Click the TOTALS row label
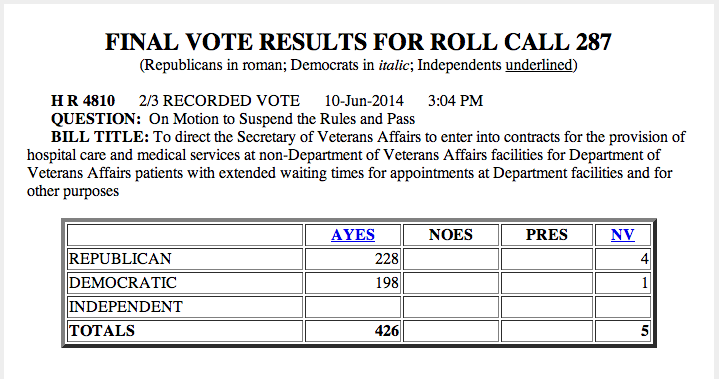719x379 pixels. pos(102,331)
